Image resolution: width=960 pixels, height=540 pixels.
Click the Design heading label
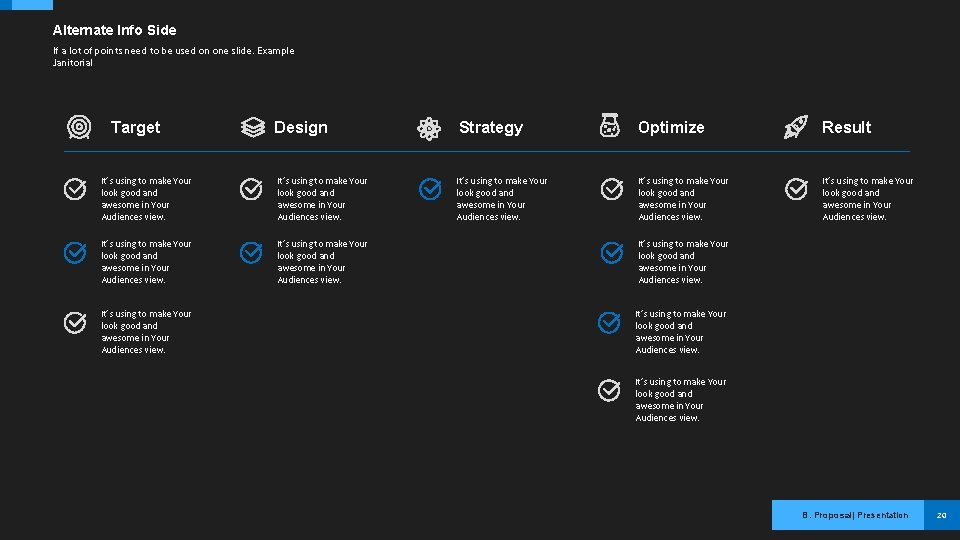[300, 128]
